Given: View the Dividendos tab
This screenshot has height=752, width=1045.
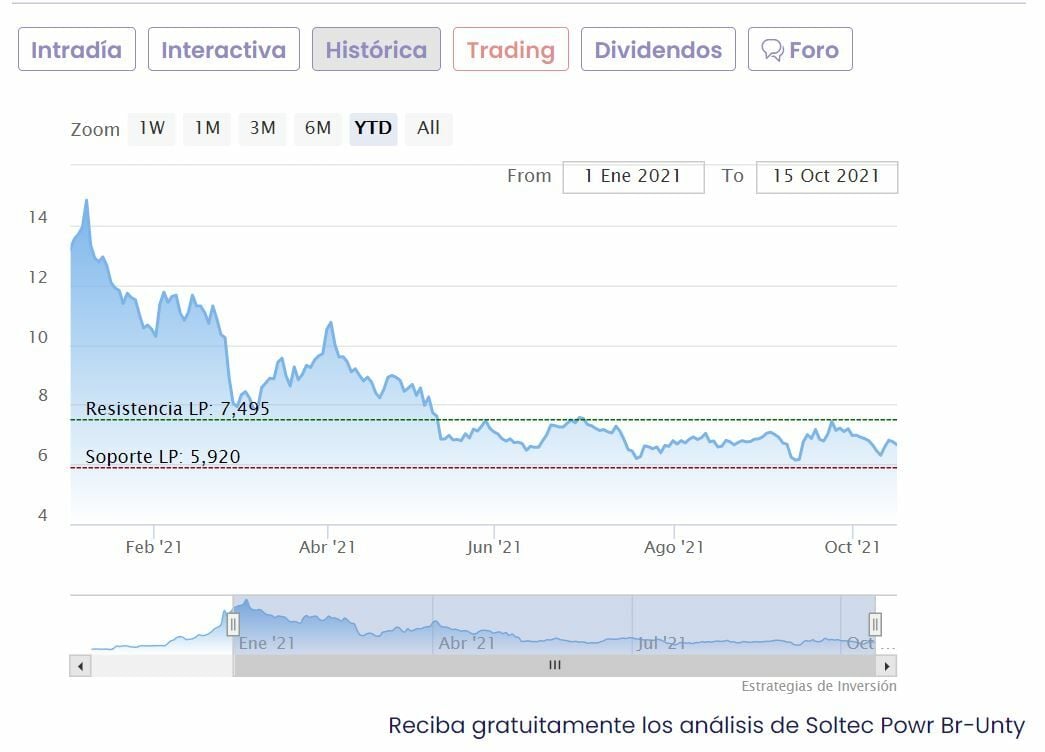Looking at the screenshot, I should coord(658,50).
